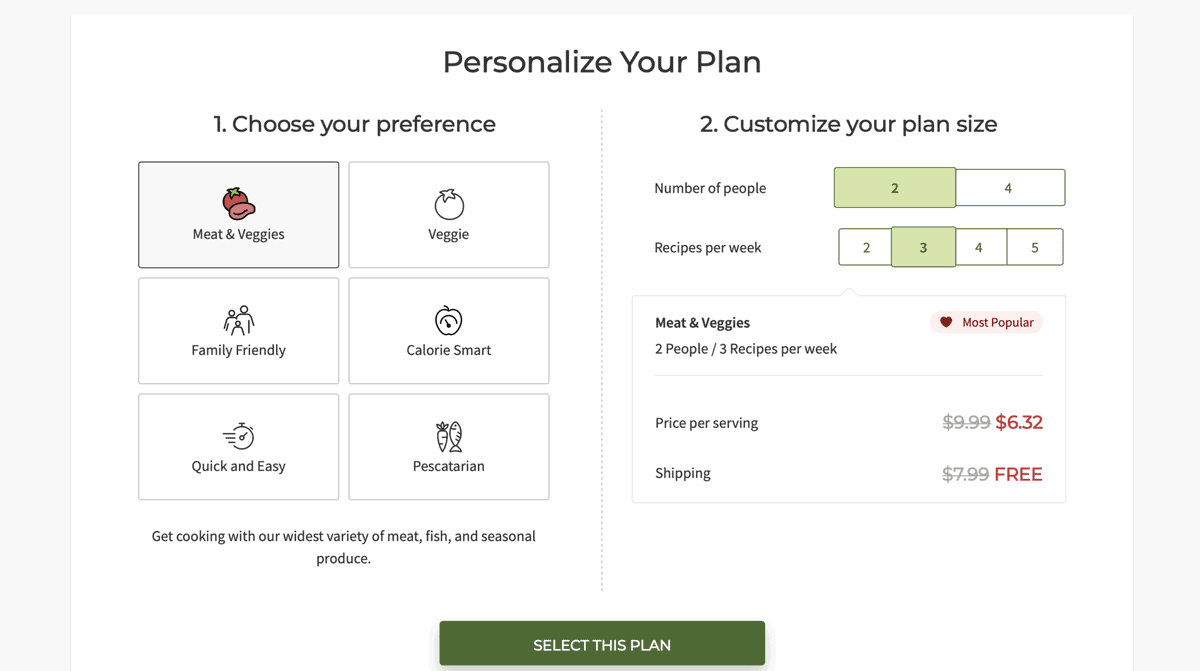Click the Select This Plan button
The height and width of the screenshot is (671, 1200).
(602, 644)
